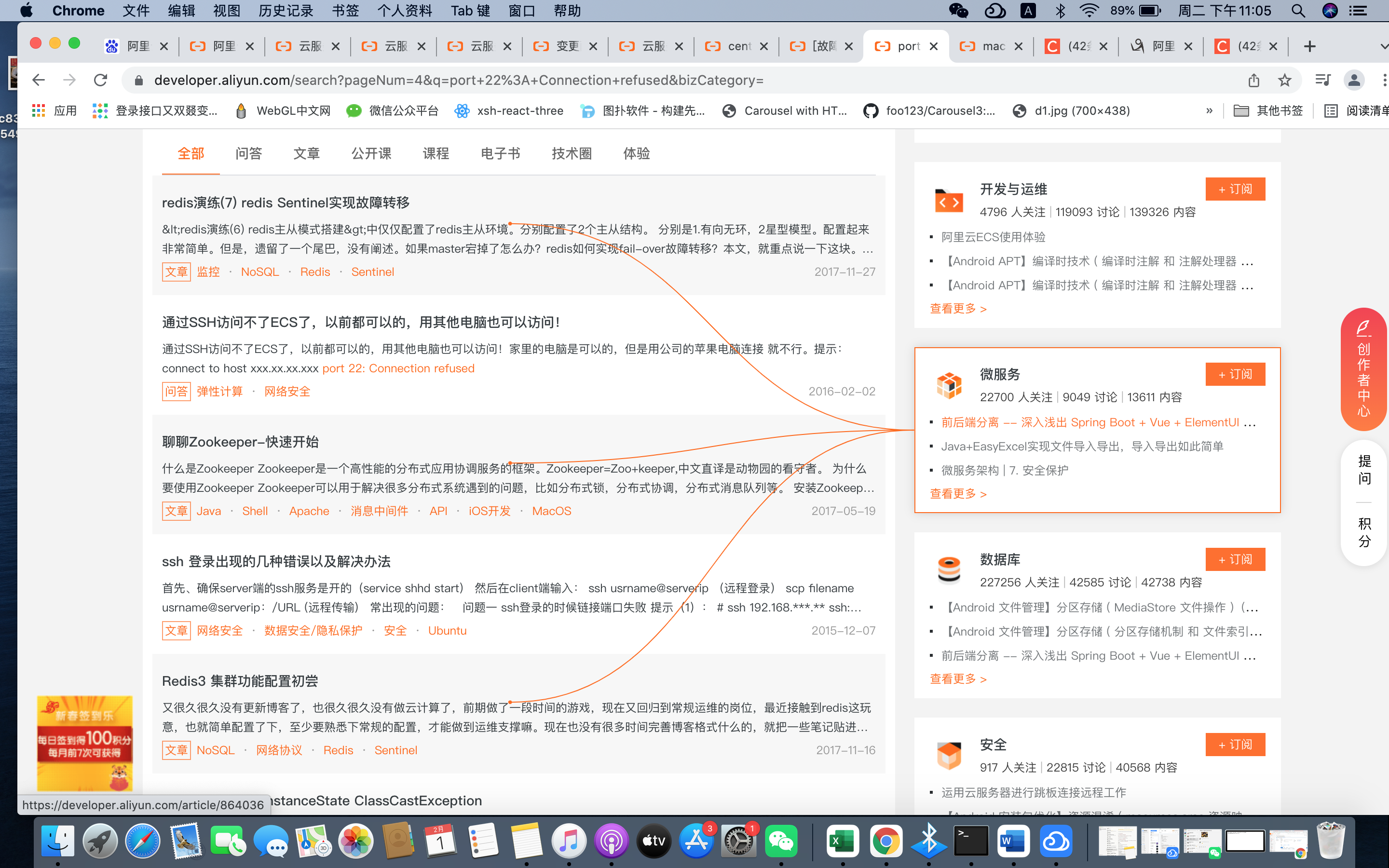Expand the tab search chevron
Image resolution: width=1389 pixels, height=868 pixels.
pos(1383,46)
